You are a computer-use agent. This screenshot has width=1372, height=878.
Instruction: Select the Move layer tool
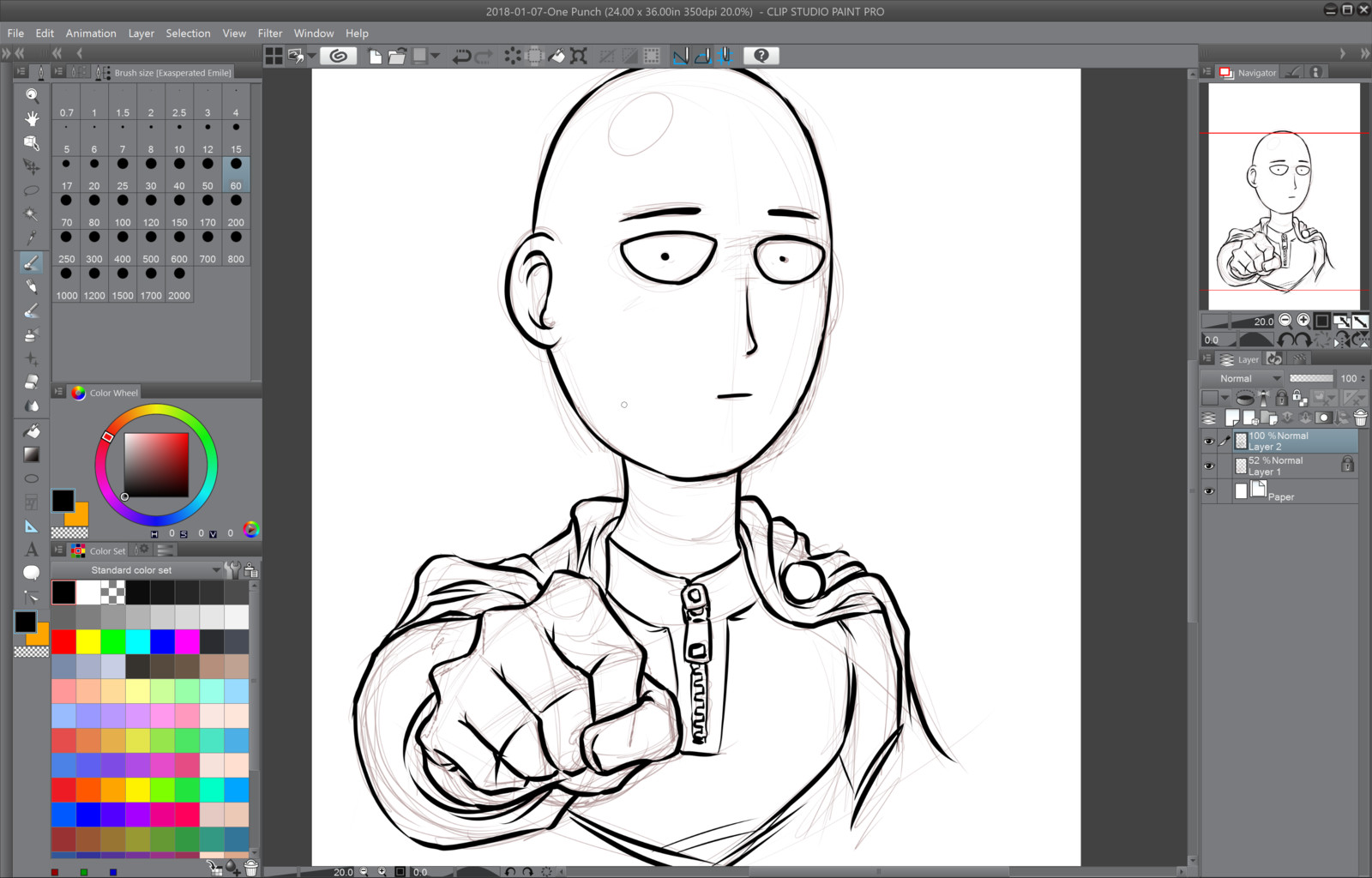(32, 166)
